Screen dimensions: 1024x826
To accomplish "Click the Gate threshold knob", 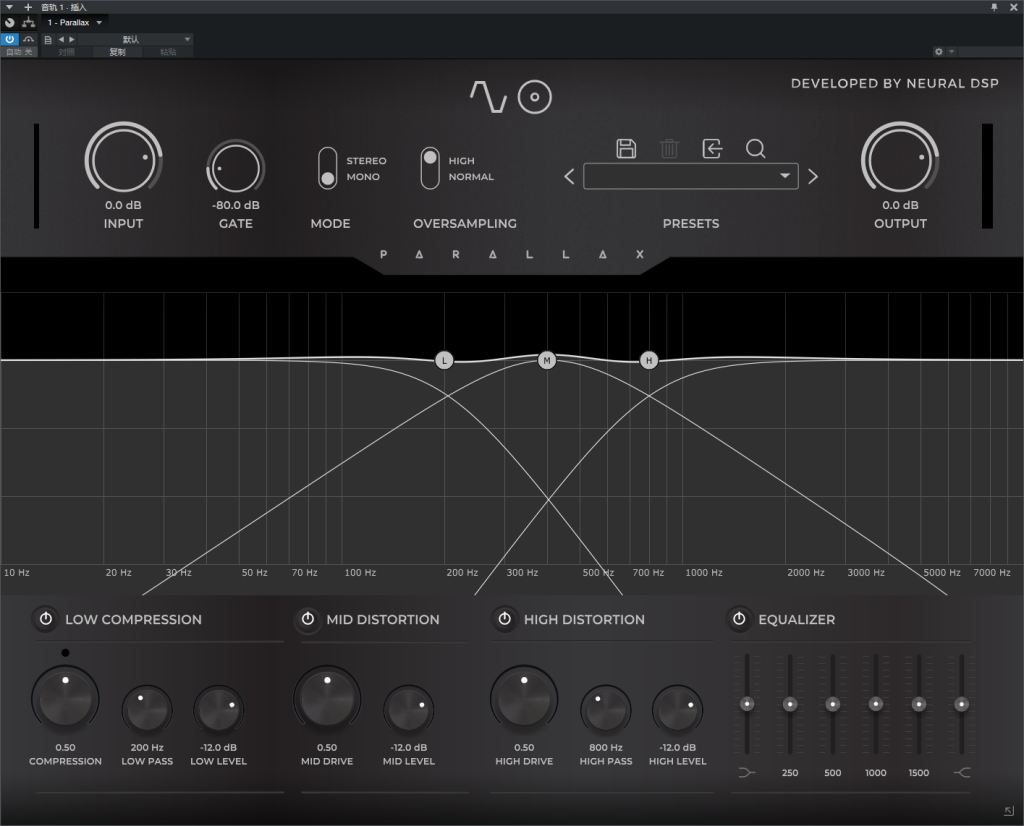I will 235,167.
